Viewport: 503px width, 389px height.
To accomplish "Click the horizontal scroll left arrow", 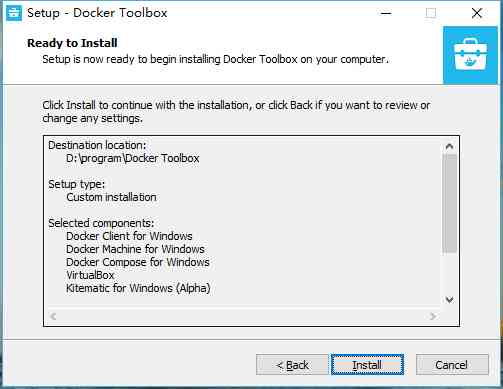I will [53, 316].
